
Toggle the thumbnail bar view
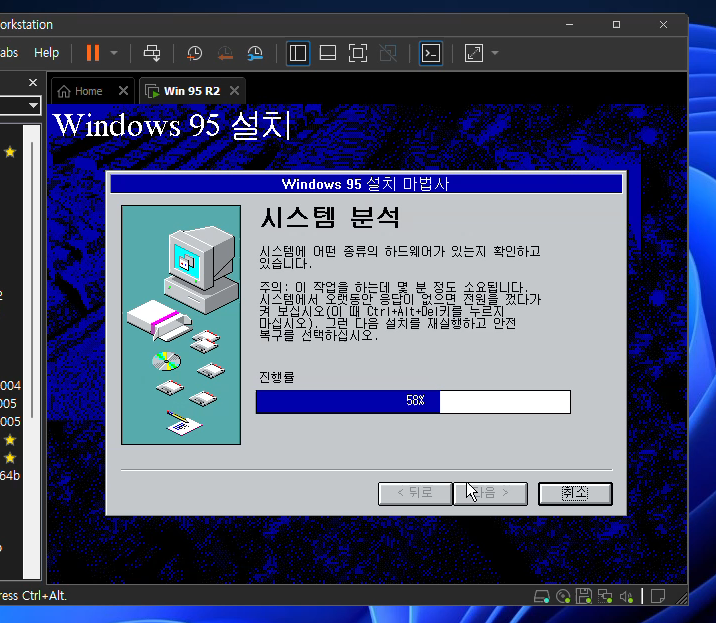328,53
